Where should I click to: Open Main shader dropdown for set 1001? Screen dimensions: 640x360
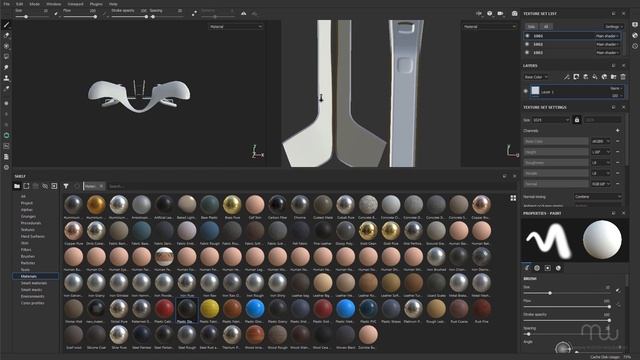[x=607, y=36]
